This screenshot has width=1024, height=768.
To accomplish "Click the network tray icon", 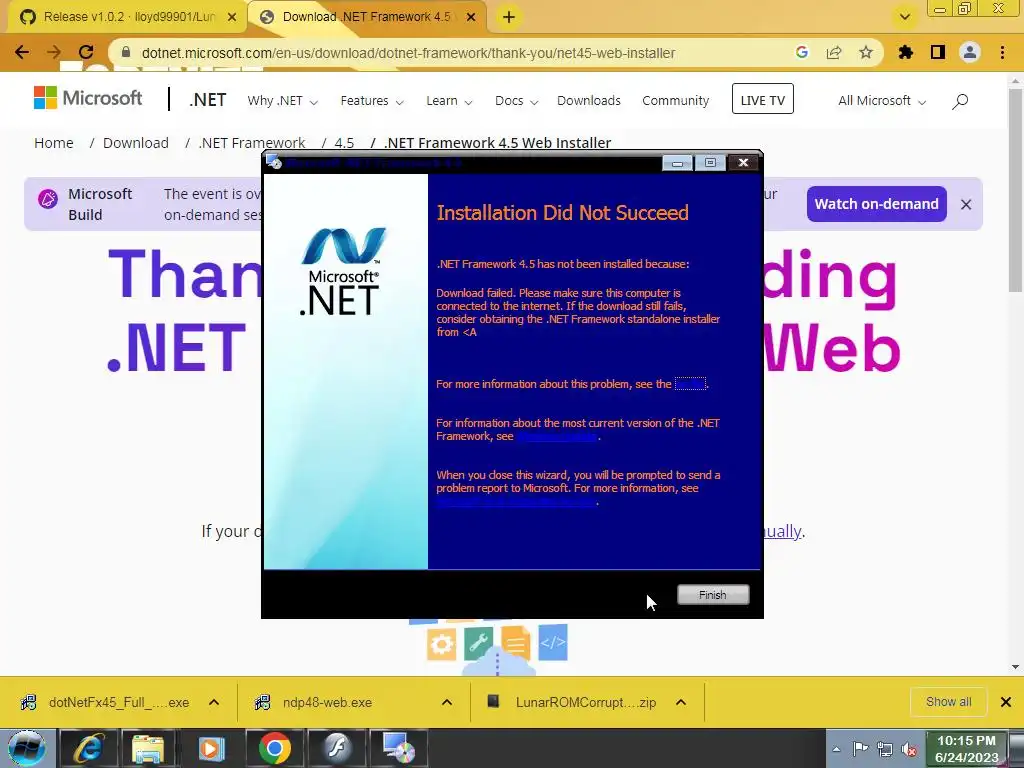I will 885,749.
